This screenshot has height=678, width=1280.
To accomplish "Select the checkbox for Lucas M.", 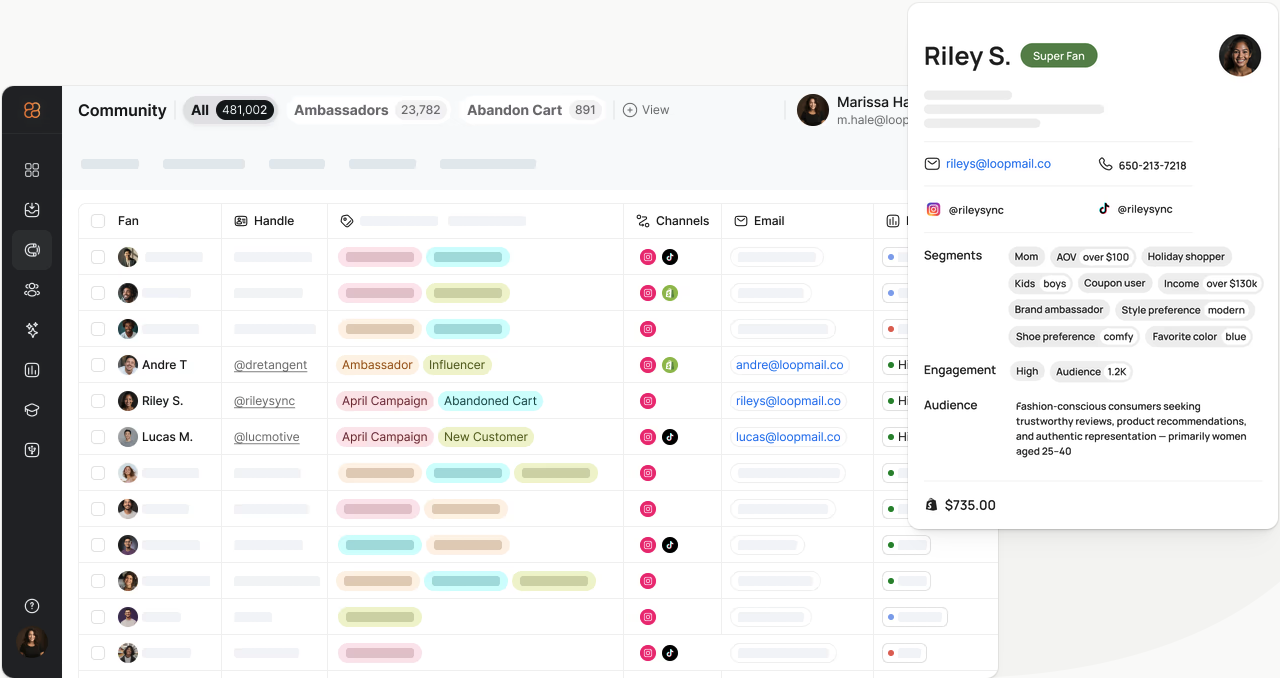I will pyautogui.click(x=98, y=437).
